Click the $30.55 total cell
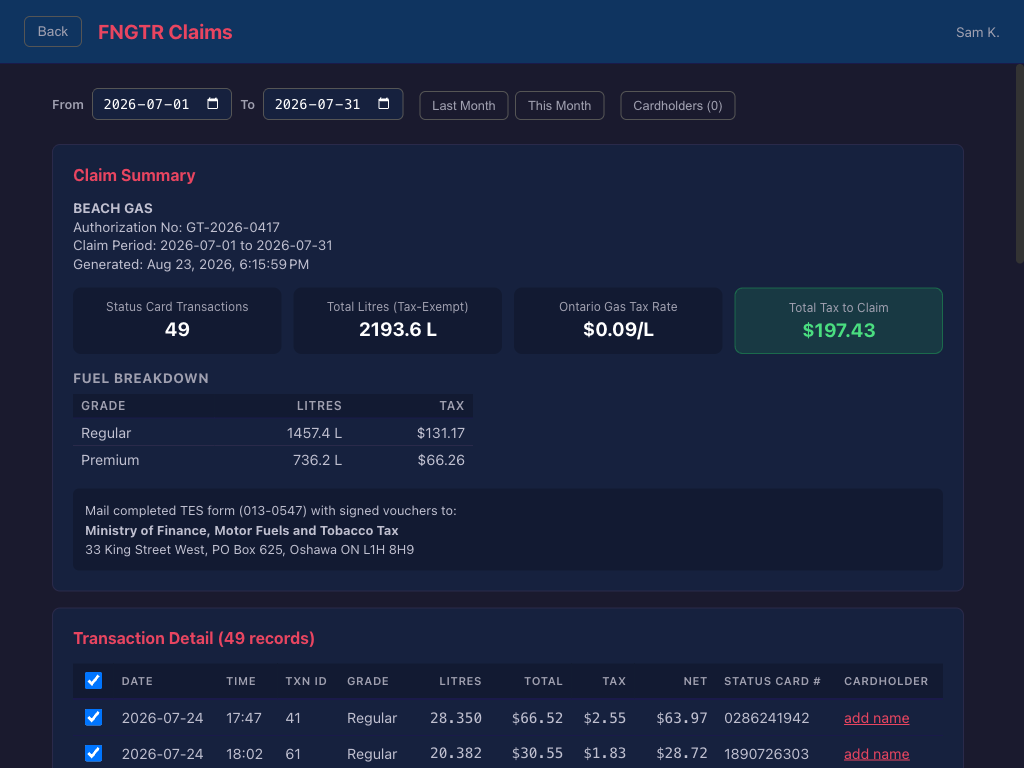The width and height of the screenshot is (1024, 768). [537, 754]
